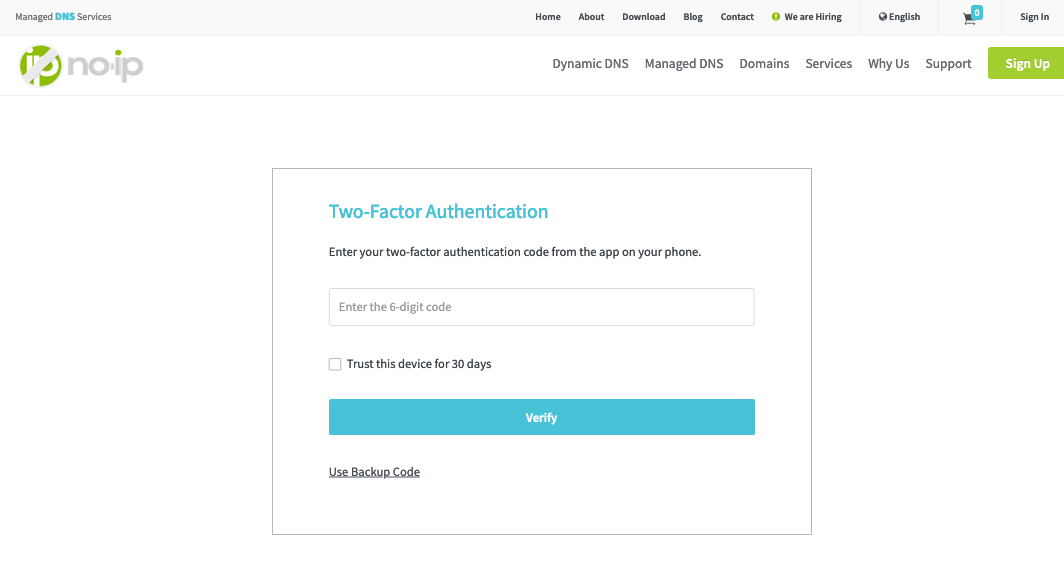Open the Support section
1064x587 pixels.
[948, 63]
